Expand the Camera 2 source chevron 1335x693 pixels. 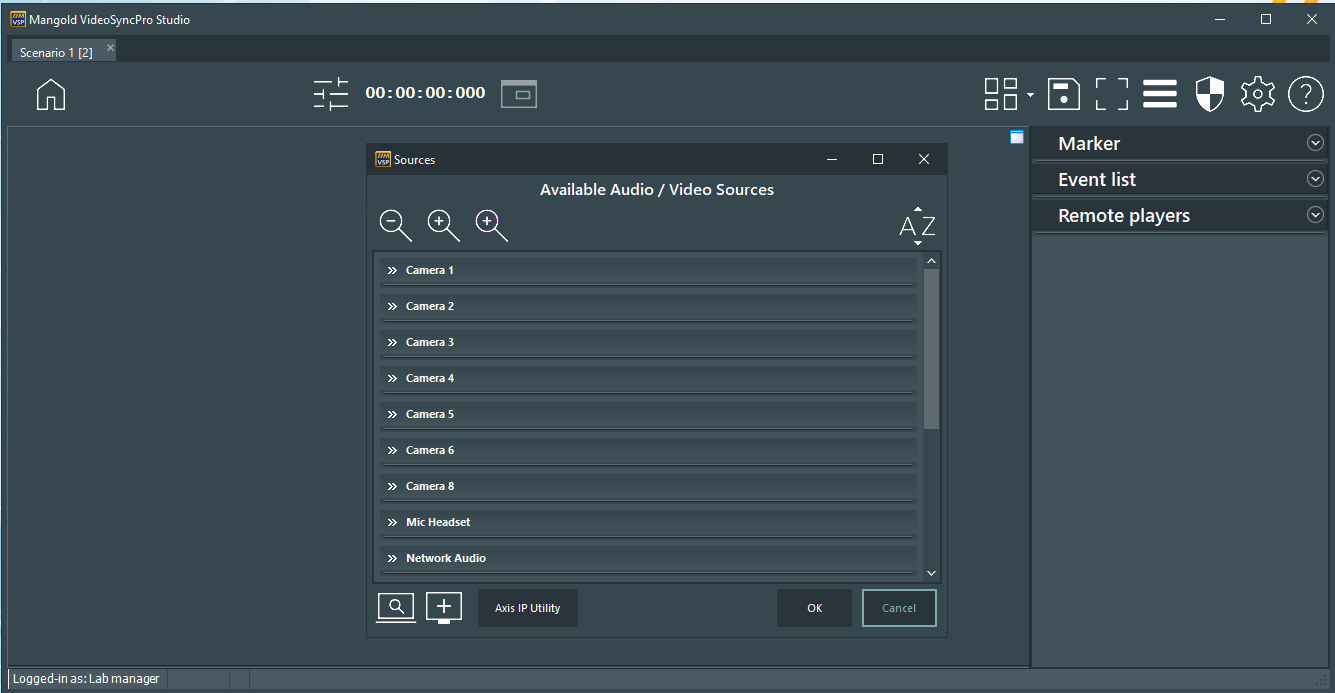point(393,307)
